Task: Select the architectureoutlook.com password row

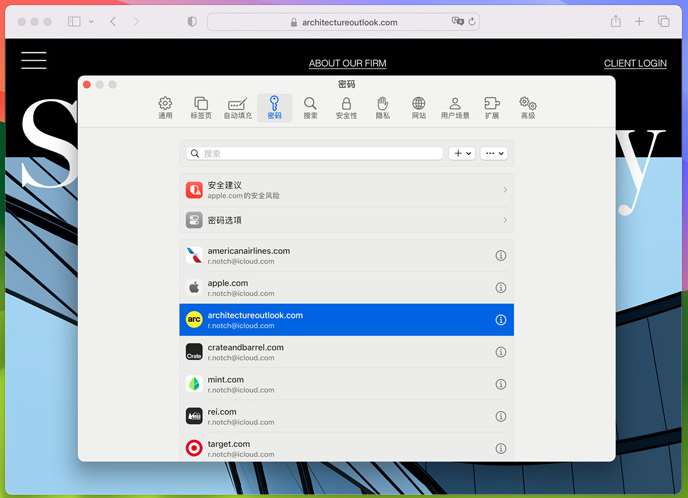Action: click(346, 320)
